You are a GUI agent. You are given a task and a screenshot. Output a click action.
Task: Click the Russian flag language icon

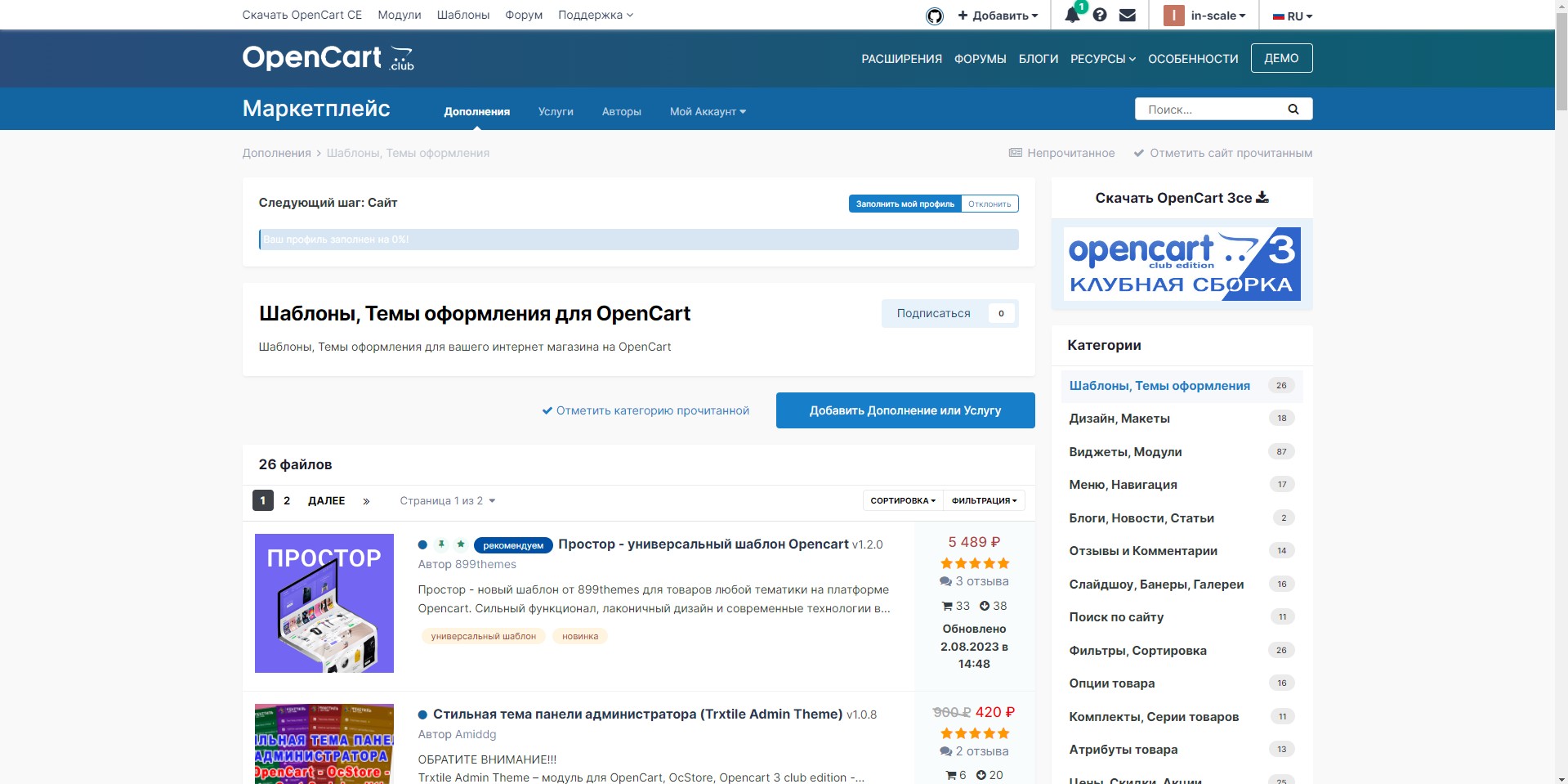pyautogui.click(x=1279, y=16)
